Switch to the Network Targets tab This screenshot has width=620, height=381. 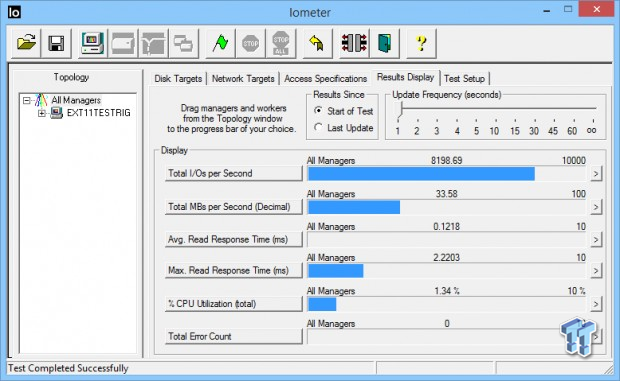(243, 79)
